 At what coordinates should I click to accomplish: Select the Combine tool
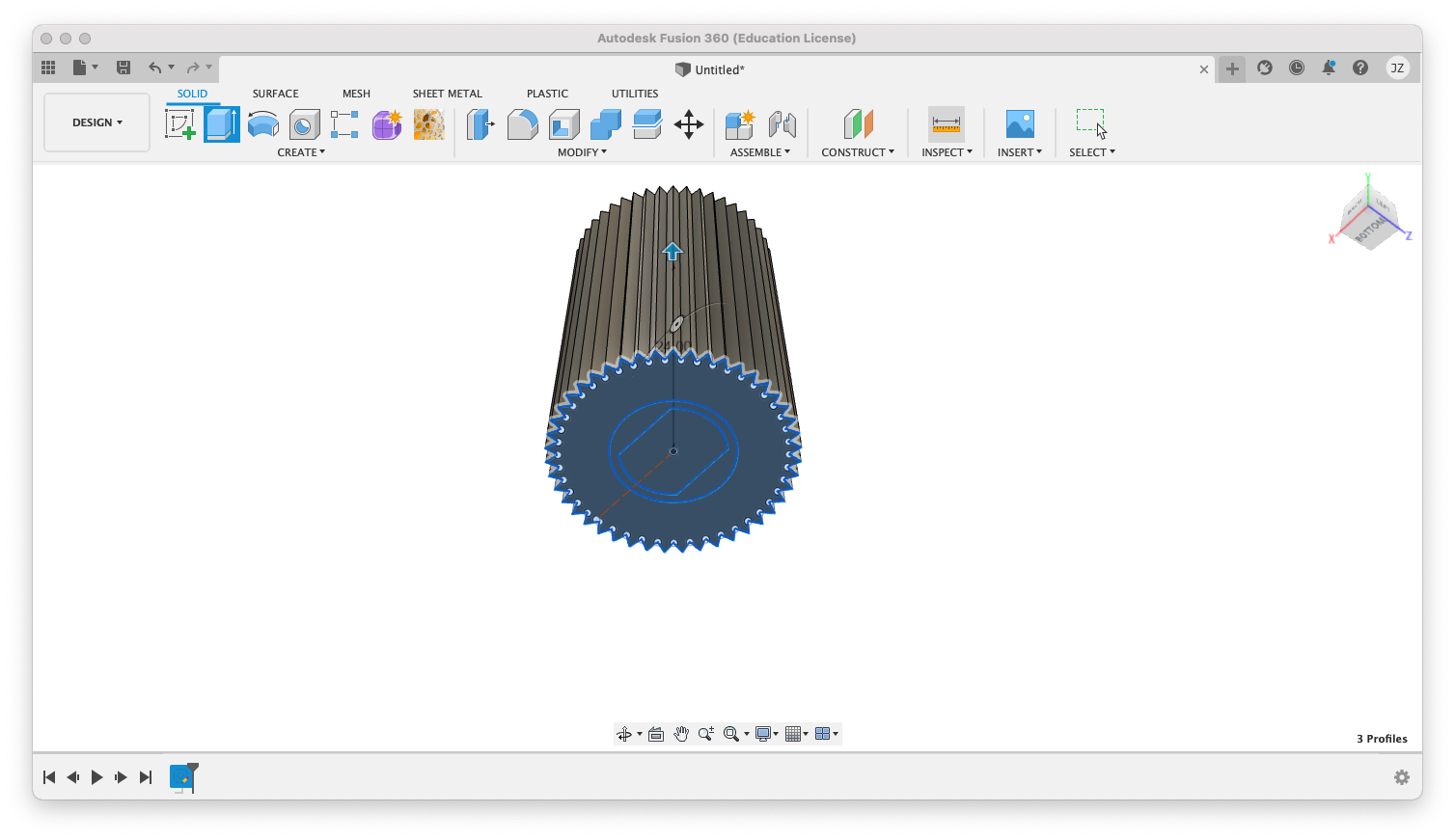[x=605, y=124]
